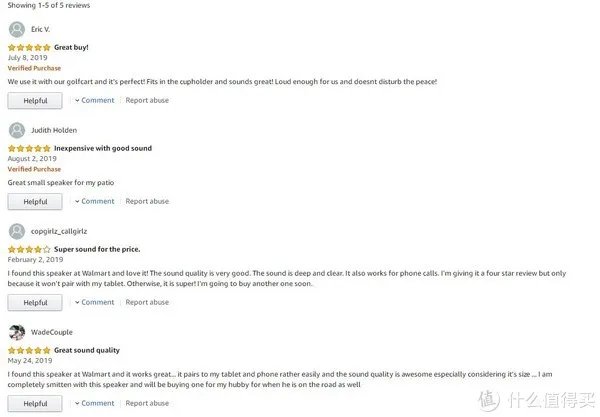Viewport: 600px width, 417px height.
Task: Click the star rating on "Great buy!" review
Action: tap(29, 47)
